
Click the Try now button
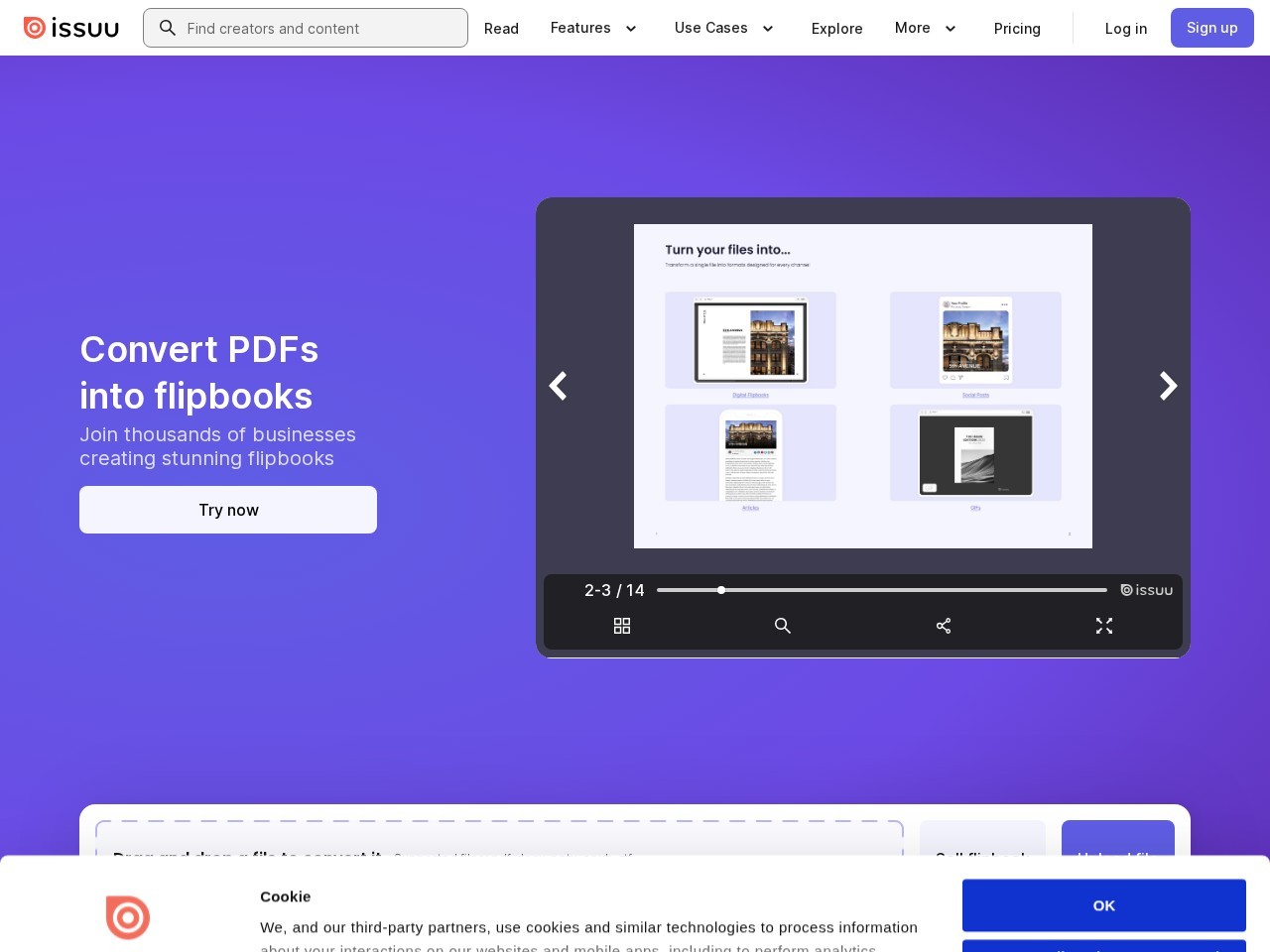(x=228, y=510)
